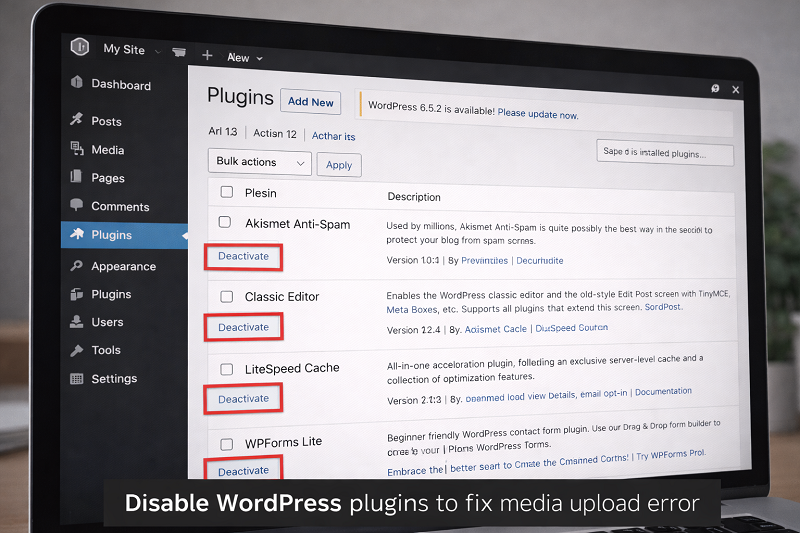The height and width of the screenshot is (533, 800).
Task: Select the 'Actian 12' filter tab
Action: pos(274,134)
